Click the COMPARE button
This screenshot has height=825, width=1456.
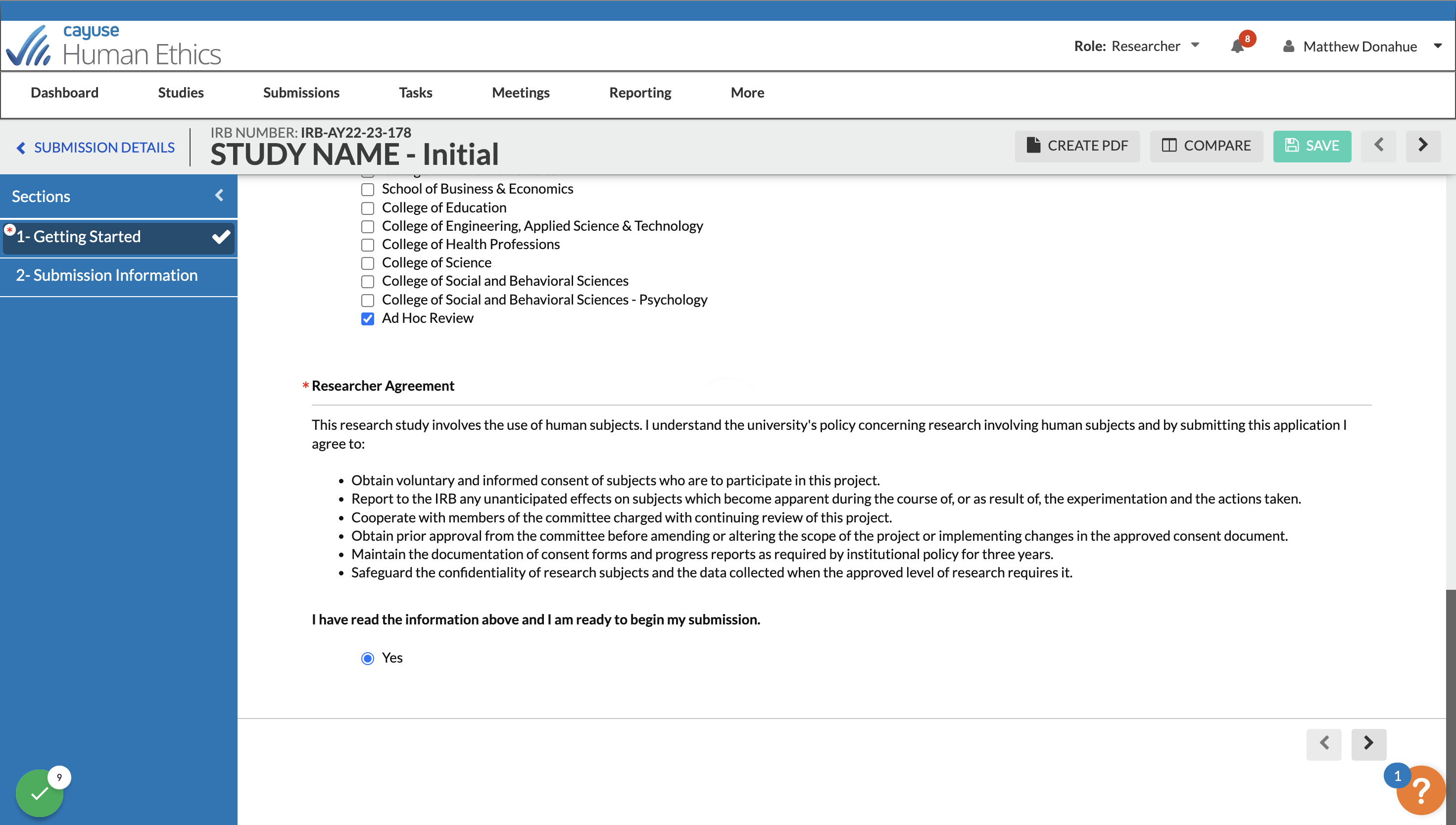(1207, 146)
